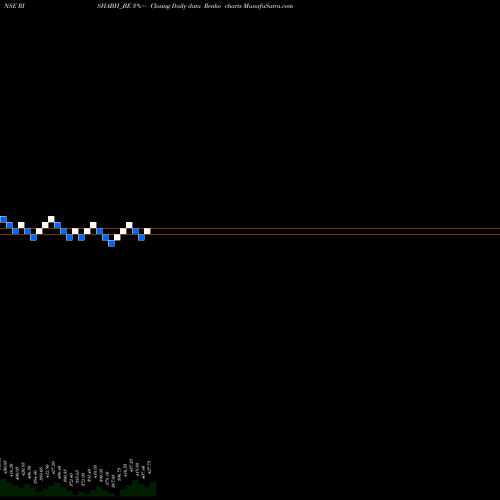The image size is (500, 500).
Task: Click the rightmost green volume bar
Action: tap(153, 489)
